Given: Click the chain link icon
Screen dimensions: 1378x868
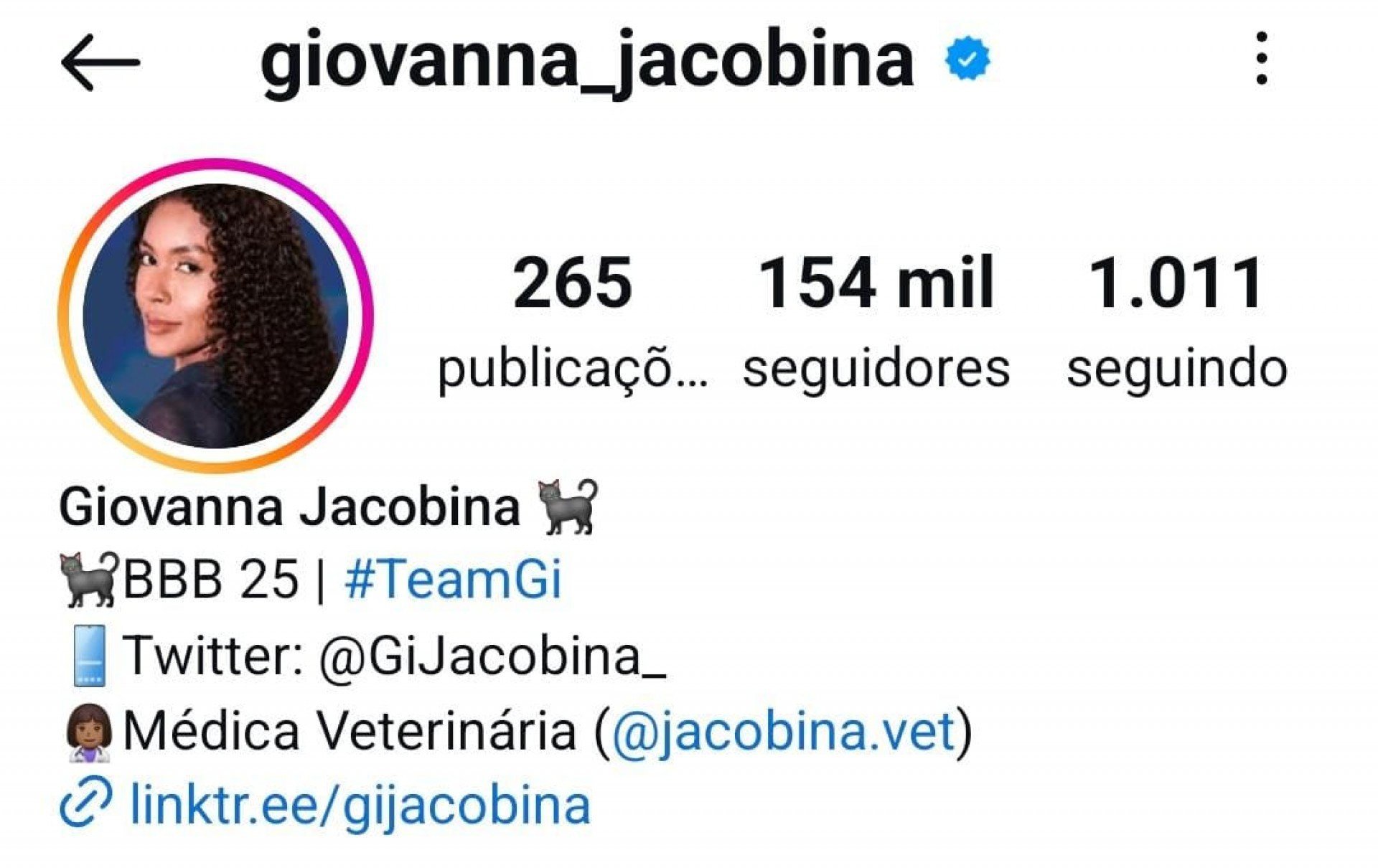Looking at the screenshot, I should tap(85, 801).
